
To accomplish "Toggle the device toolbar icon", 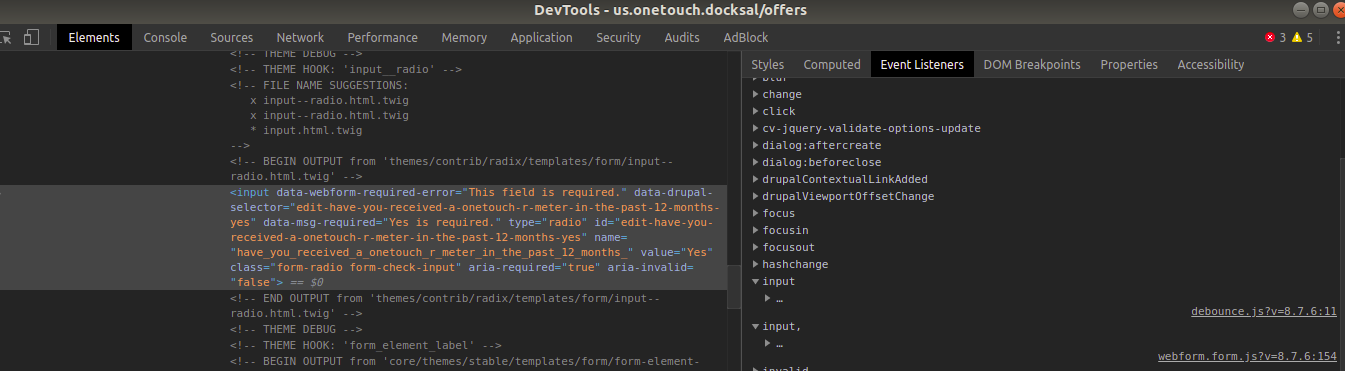I will pyautogui.click(x=32, y=37).
